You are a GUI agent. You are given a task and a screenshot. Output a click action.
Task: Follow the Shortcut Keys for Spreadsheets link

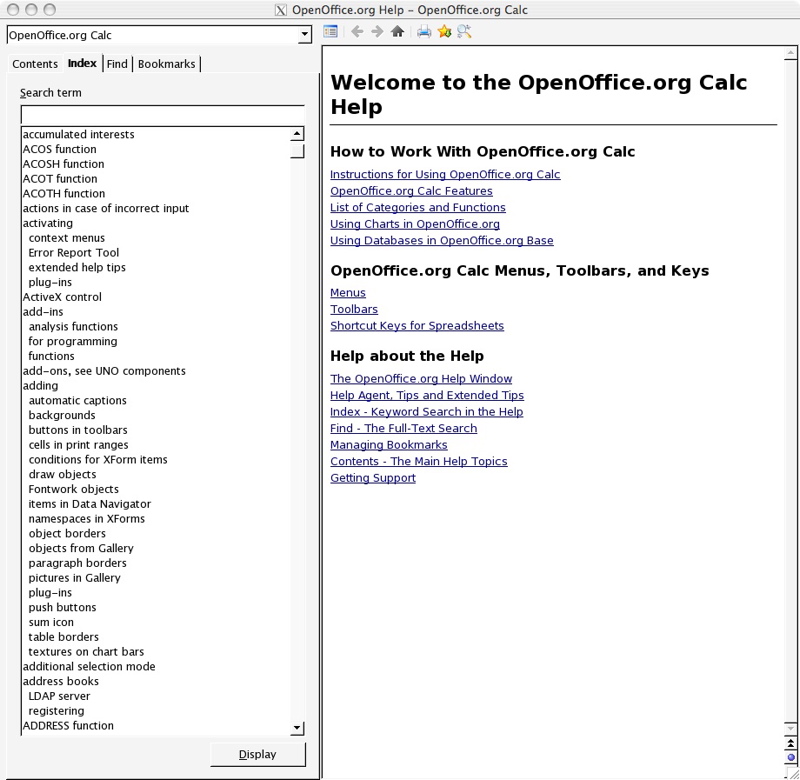pos(417,325)
